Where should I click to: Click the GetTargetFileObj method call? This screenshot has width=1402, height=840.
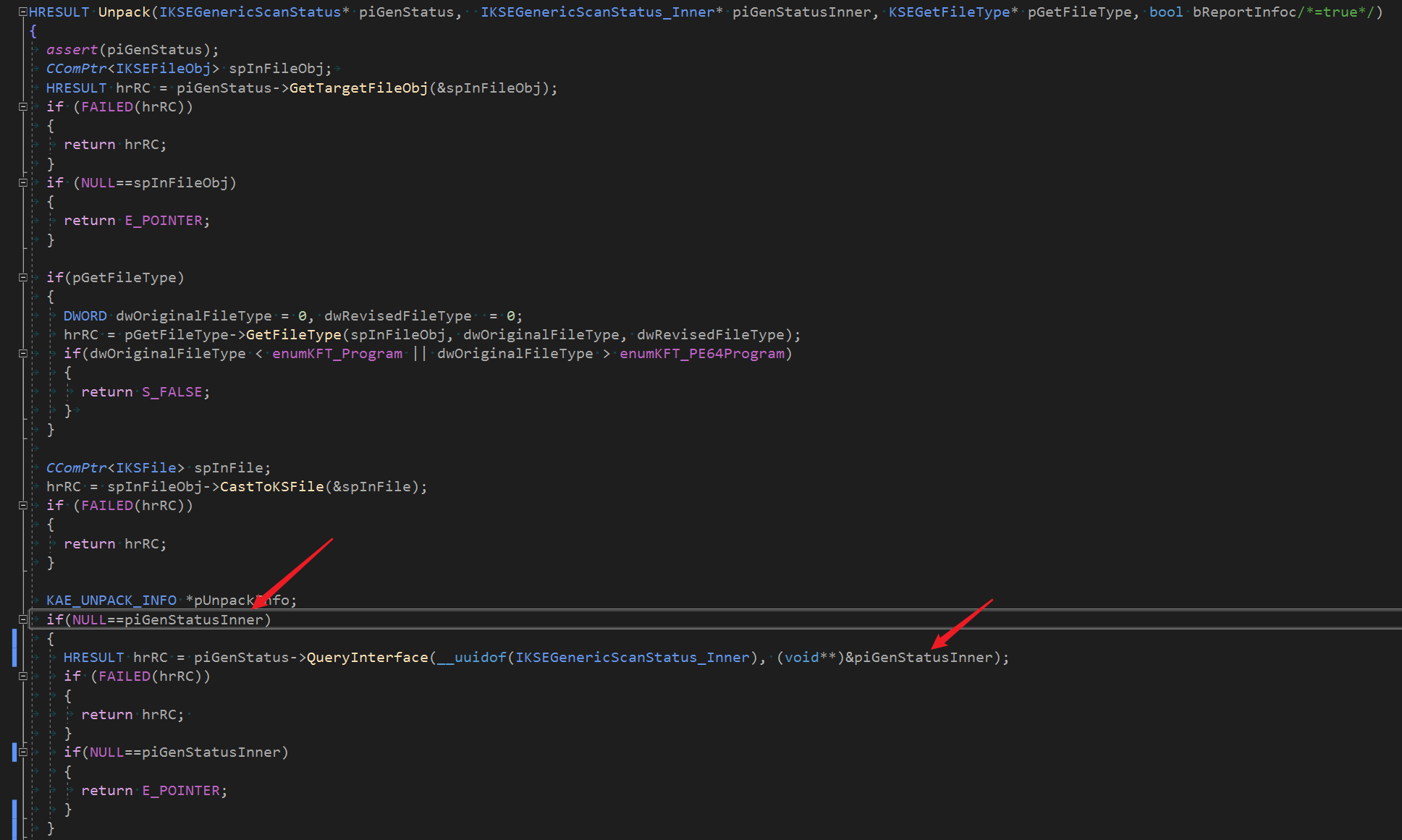358,88
